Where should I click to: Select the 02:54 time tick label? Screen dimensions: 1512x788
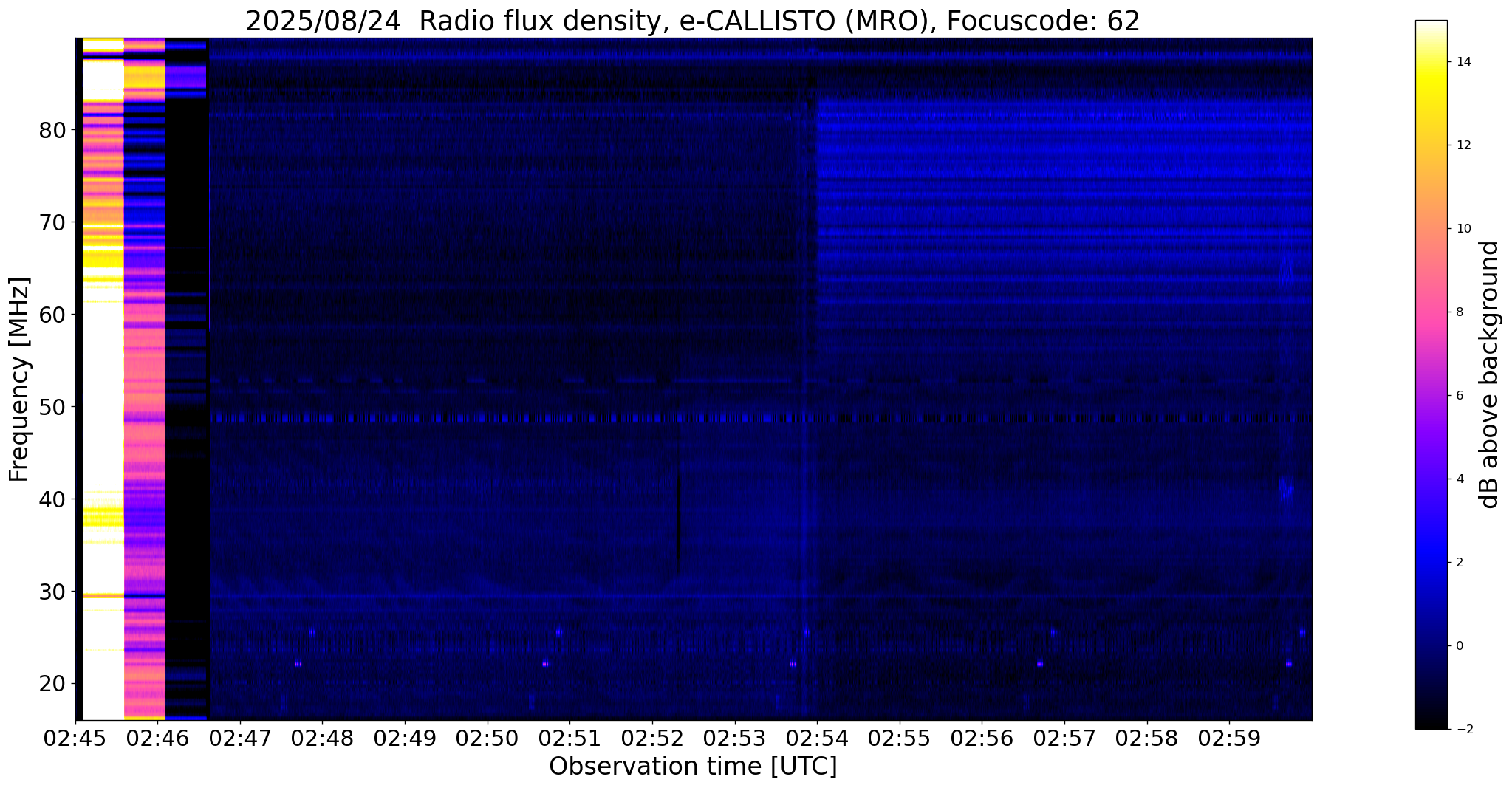(x=817, y=739)
